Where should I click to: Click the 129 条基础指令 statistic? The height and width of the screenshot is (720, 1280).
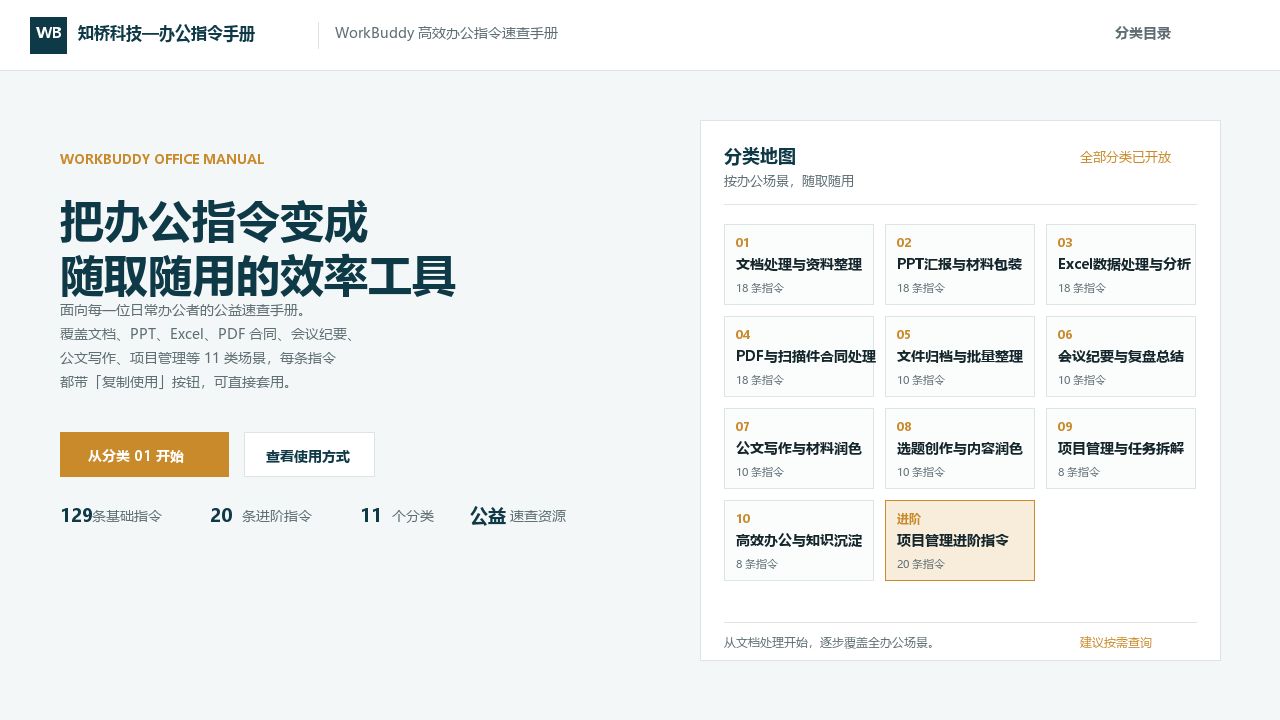pos(111,516)
